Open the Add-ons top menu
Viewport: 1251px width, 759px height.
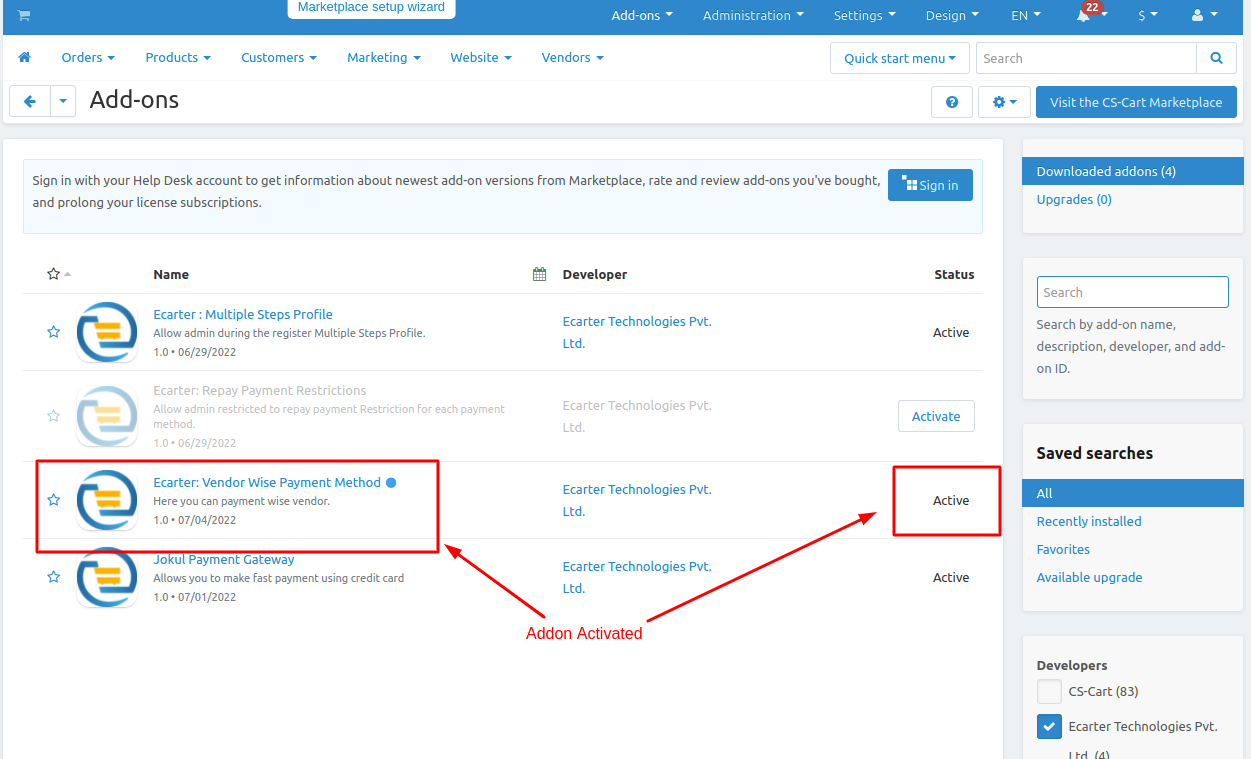(642, 16)
